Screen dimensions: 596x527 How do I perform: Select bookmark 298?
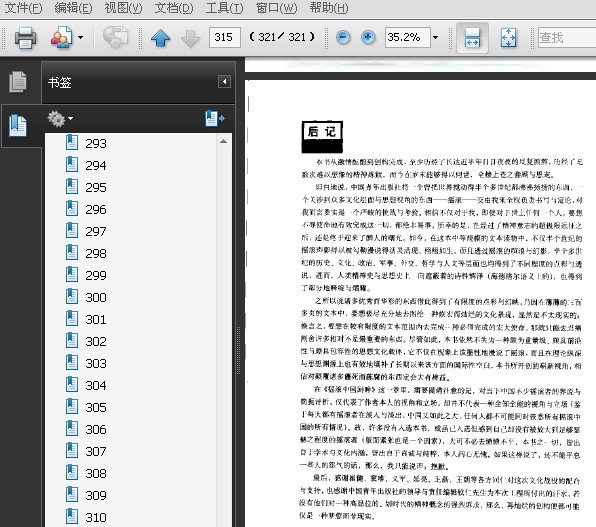click(x=96, y=254)
